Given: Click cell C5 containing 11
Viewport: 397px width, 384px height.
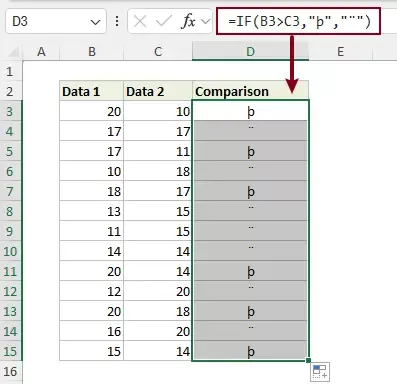Looking at the screenshot, I should tap(158, 151).
